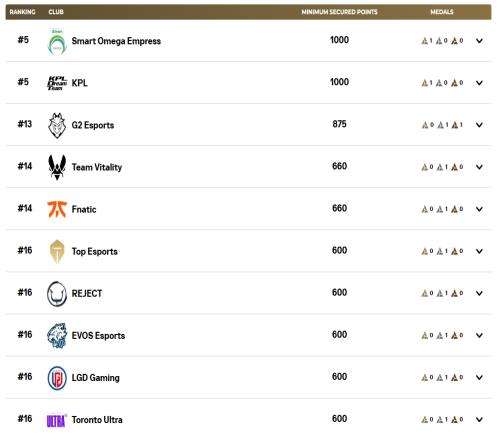Open the Team Vitality club name
This screenshot has width=500, height=440.
(x=97, y=167)
